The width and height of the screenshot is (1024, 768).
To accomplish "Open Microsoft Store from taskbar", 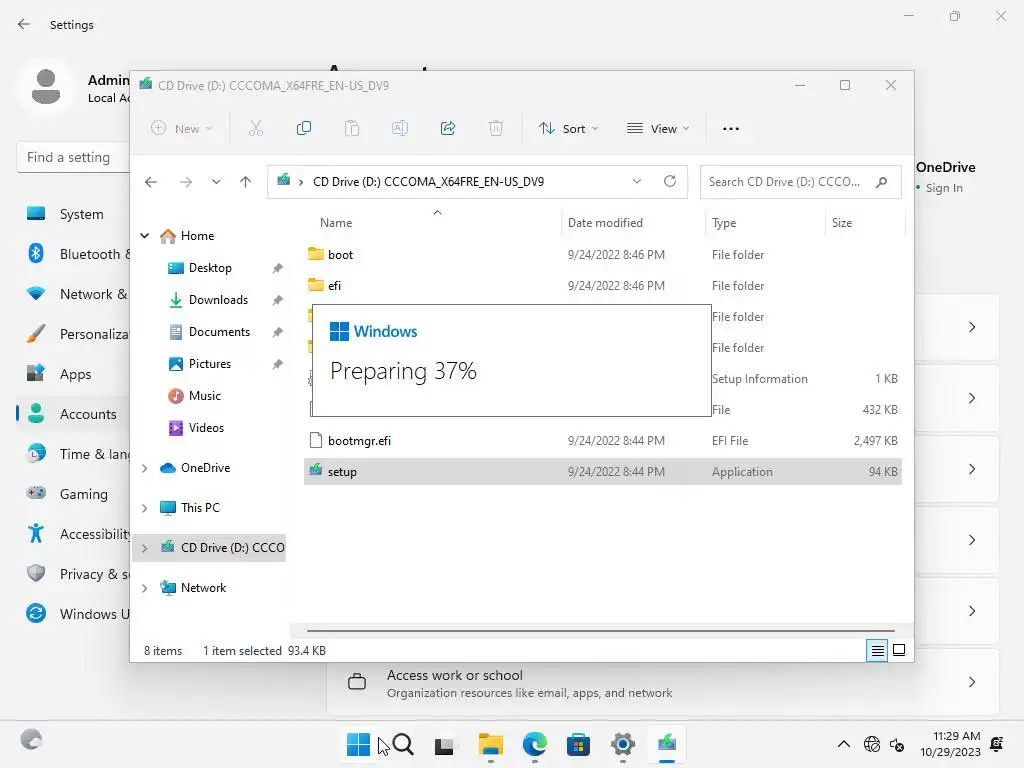I will coord(578,744).
